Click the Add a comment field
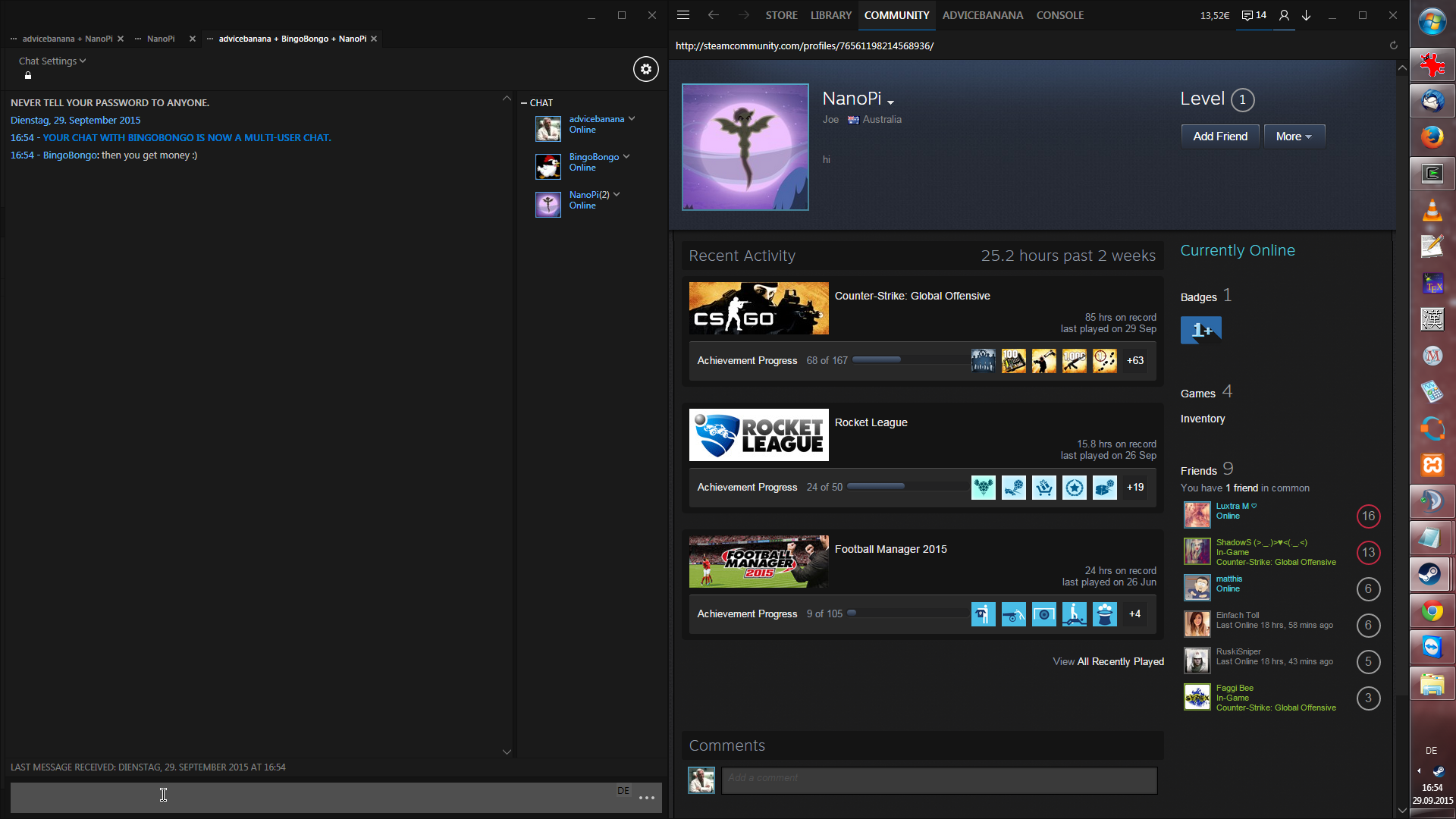 pos(939,779)
